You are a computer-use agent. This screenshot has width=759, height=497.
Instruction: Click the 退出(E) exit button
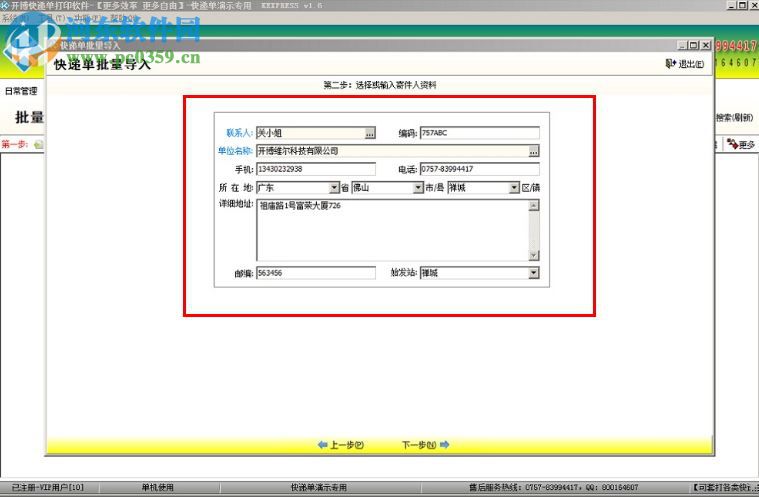tap(685, 64)
